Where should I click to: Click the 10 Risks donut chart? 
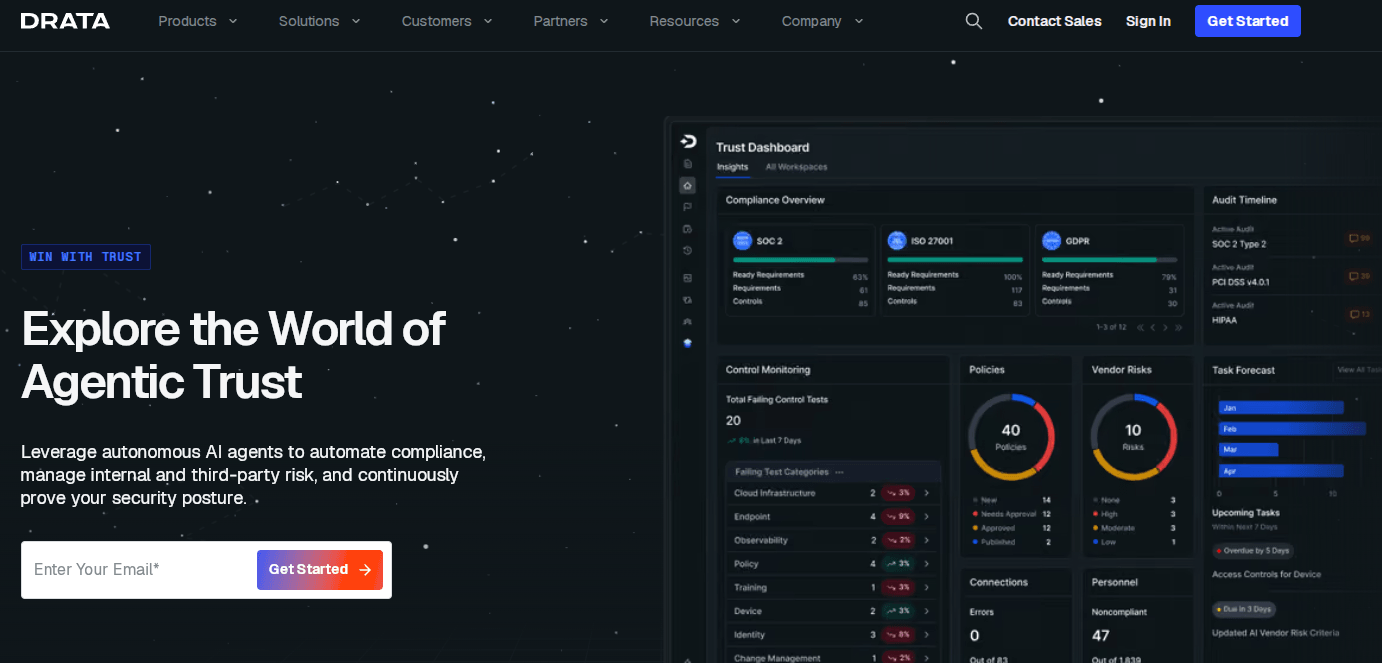coord(1133,437)
